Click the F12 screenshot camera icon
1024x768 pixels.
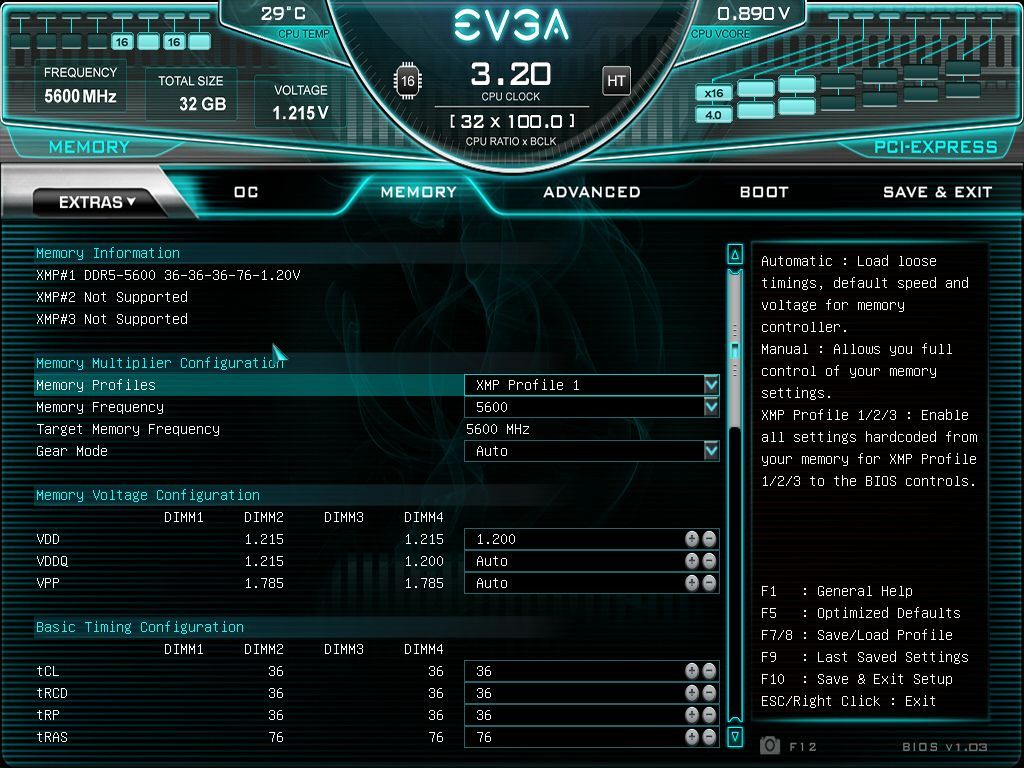click(x=770, y=745)
